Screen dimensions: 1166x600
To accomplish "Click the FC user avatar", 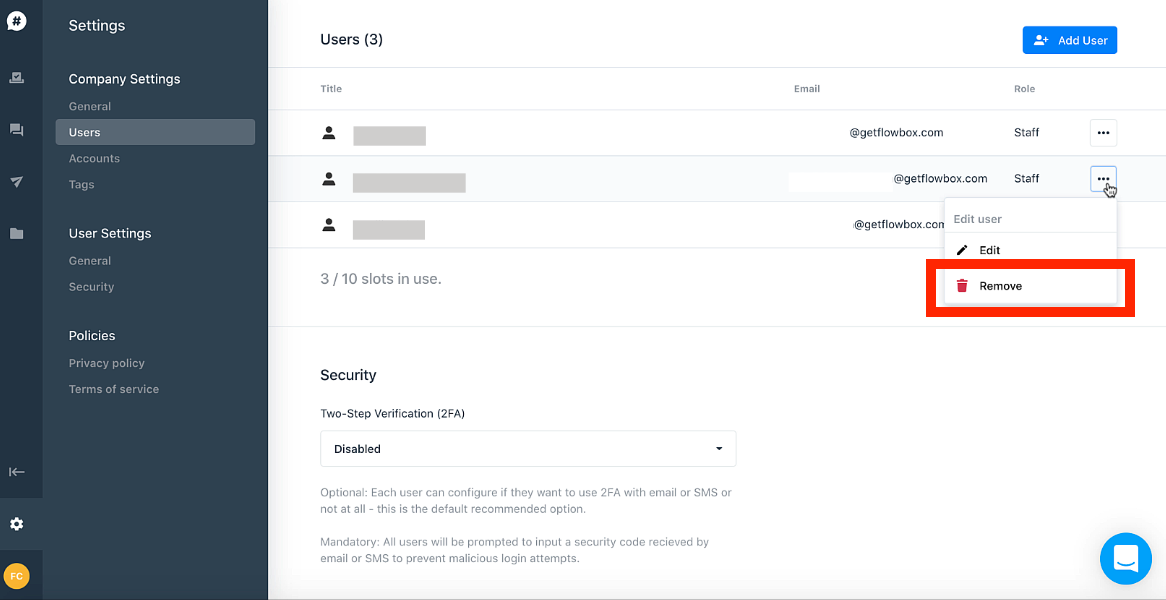I will click(17, 576).
